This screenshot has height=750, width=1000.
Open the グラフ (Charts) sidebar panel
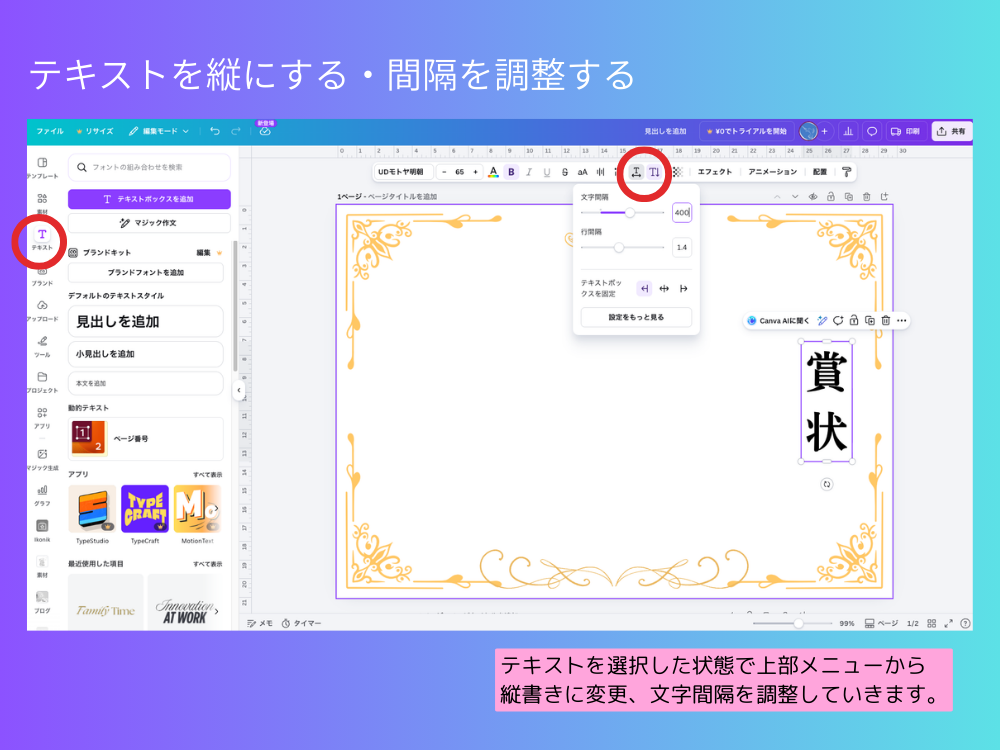[42, 496]
